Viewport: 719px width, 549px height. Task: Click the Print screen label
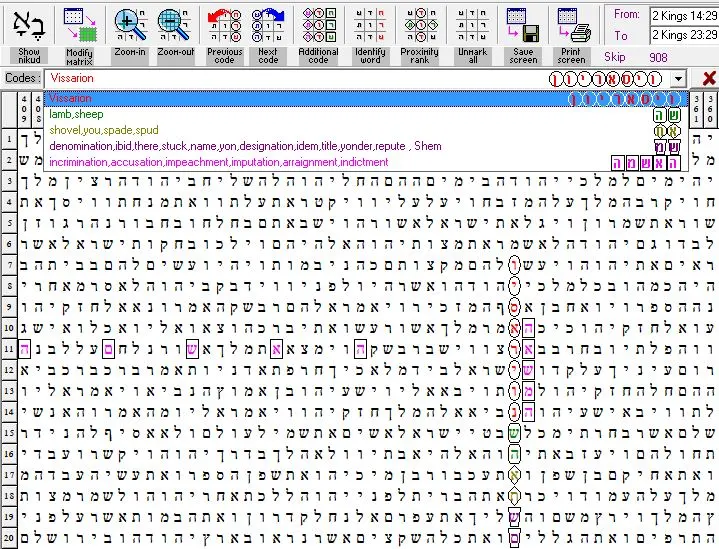[571, 56]
